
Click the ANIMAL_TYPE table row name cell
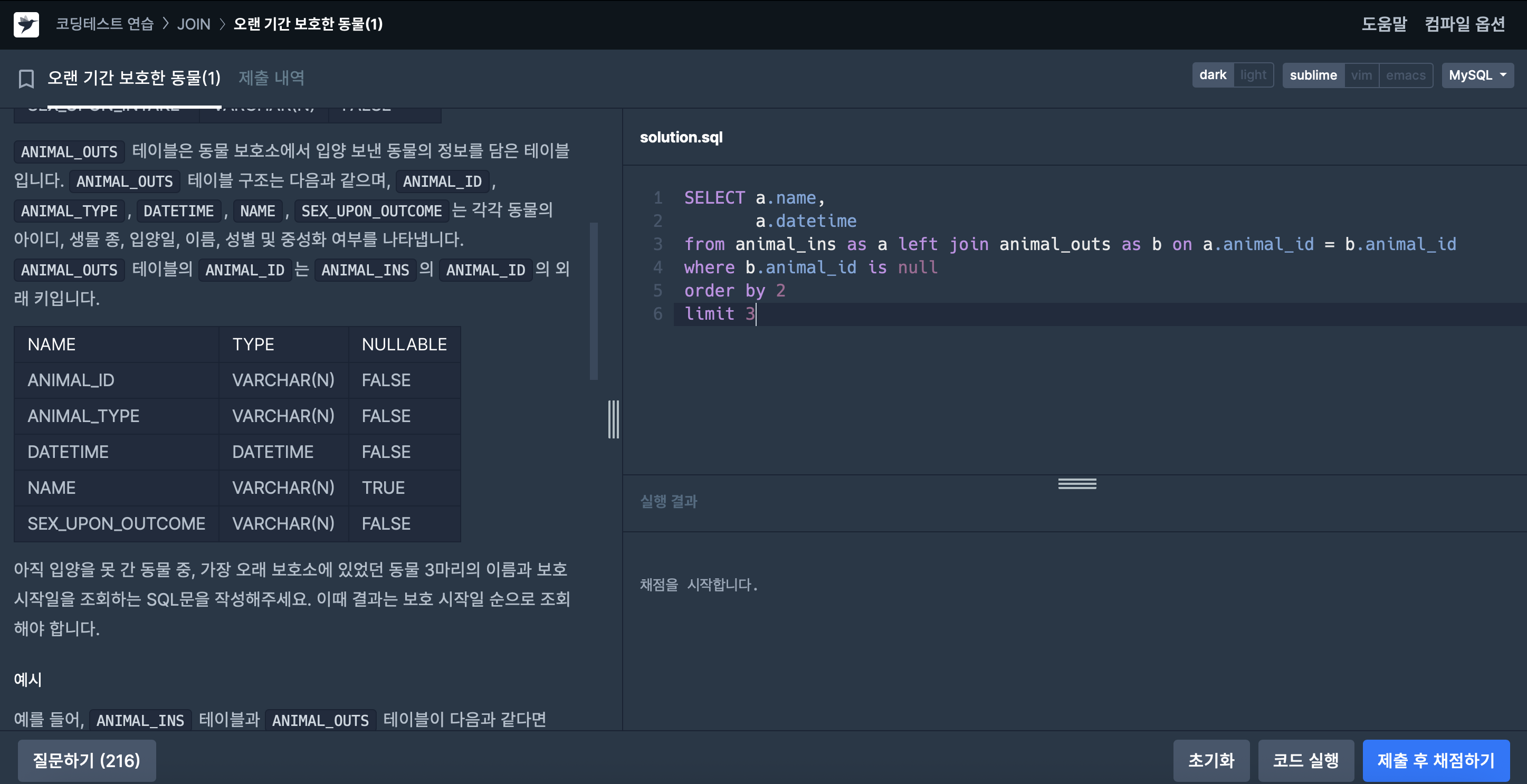click(x=116, y=415)
